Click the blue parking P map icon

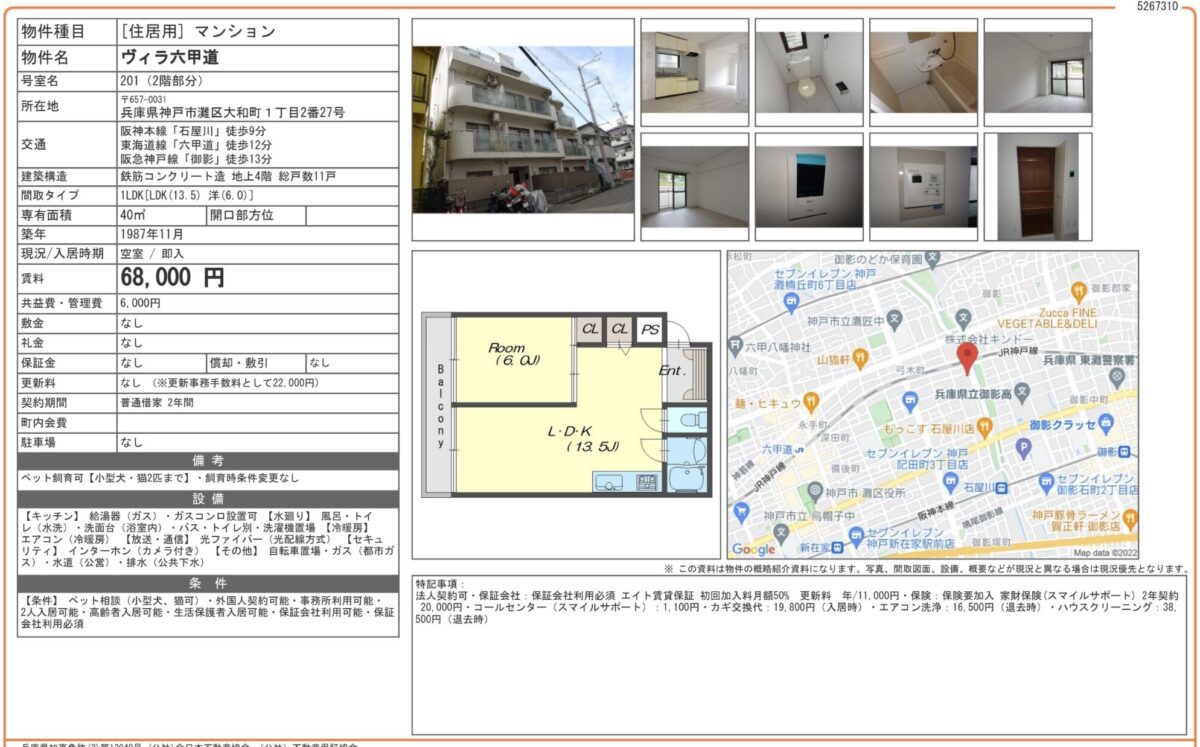point(1022,448)
